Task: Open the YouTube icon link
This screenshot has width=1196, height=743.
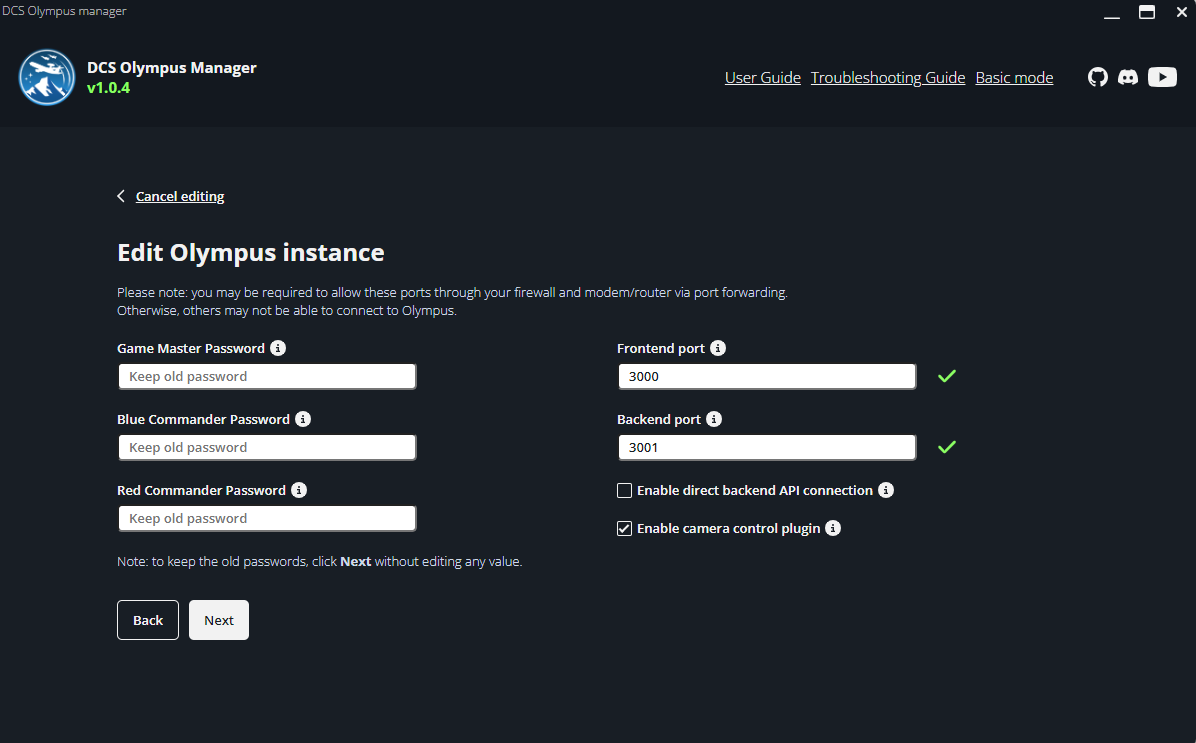Action: pos(1162,77)
